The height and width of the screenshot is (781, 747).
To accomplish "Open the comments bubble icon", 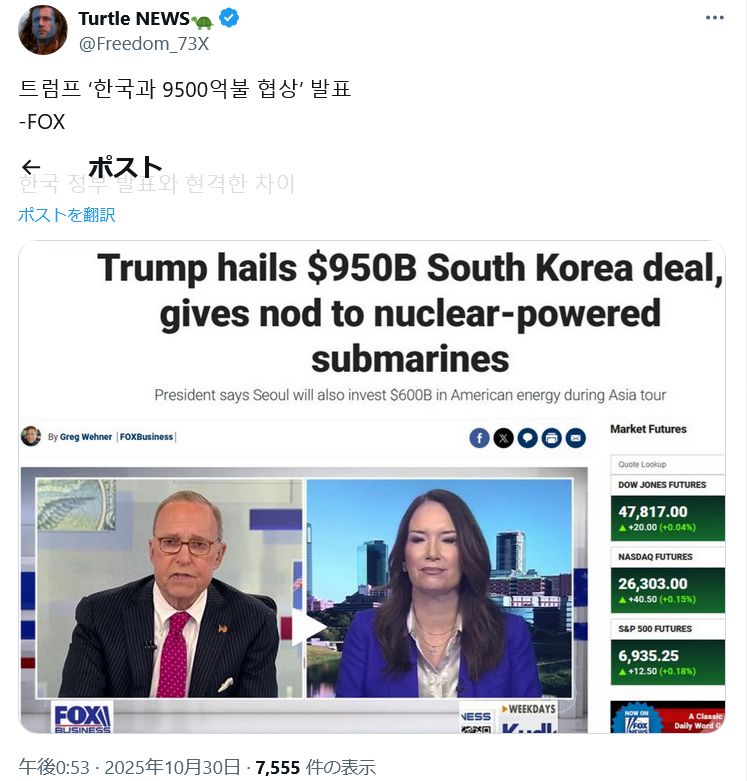I will point(527,438).
